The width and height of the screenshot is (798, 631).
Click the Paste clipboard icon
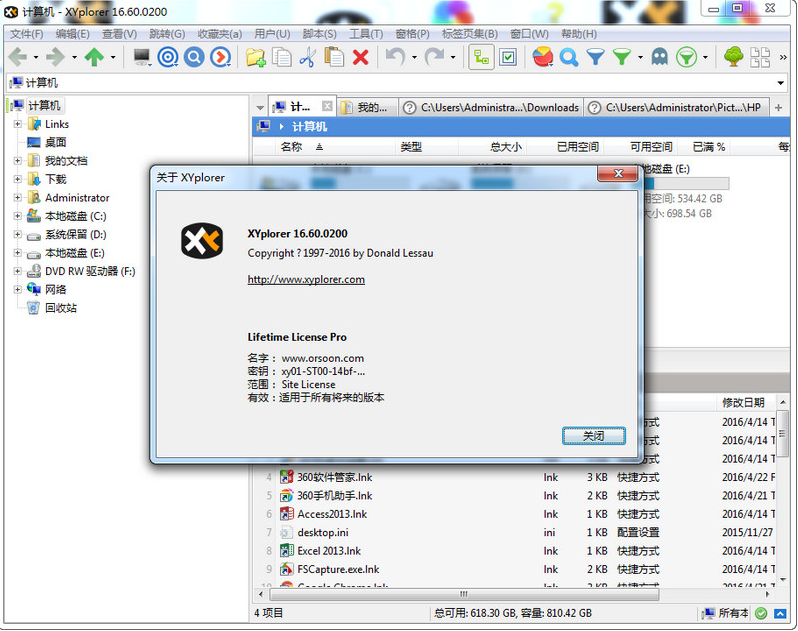point(334,57)
